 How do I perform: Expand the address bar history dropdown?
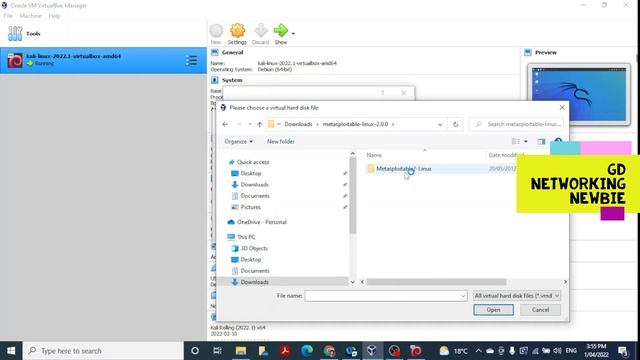pyautogui.click(x=440, y=124)
